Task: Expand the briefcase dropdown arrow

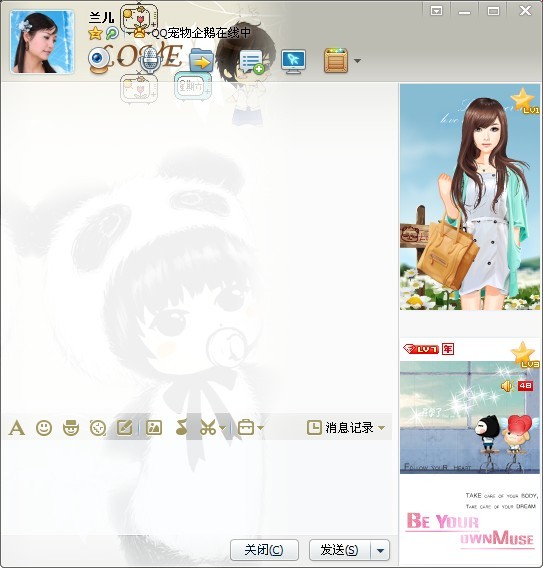Action: tap(260, 428)
